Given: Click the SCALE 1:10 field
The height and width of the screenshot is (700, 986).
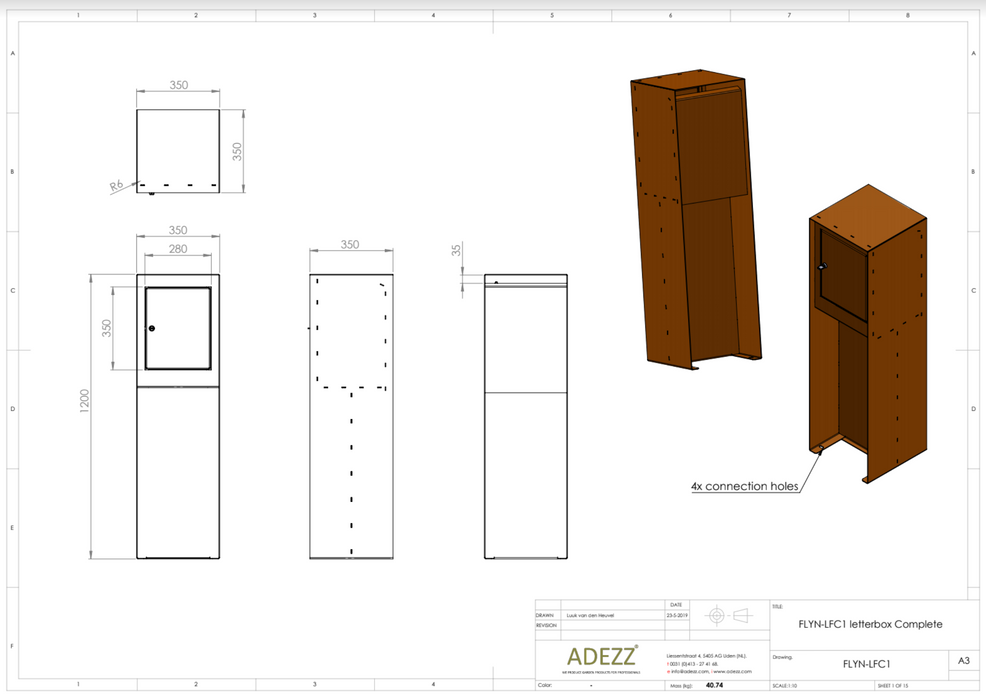Looking at the screenshot, I should click(x=785, y=686).
